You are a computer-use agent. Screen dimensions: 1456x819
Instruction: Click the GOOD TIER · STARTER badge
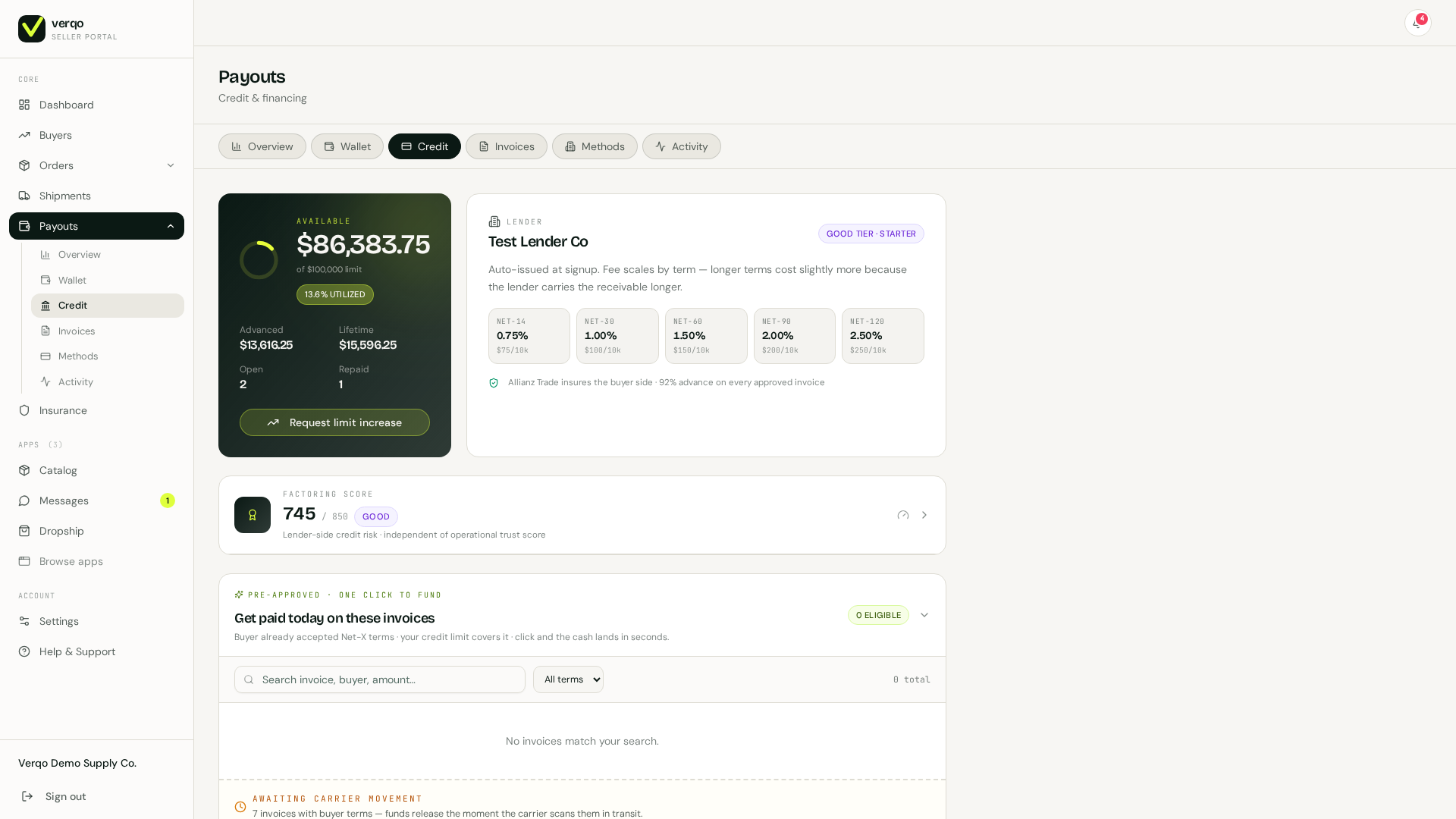click(x=871, y=234)
